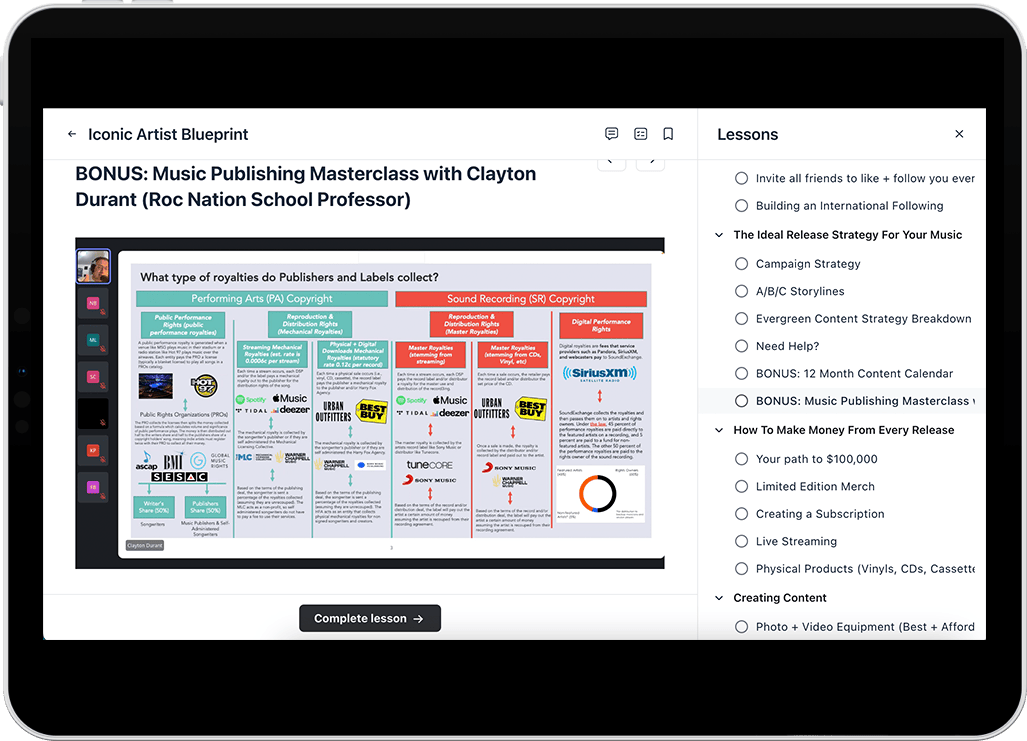Mark the Need Help? lesson circle
The image size is (1027, 741).
(x=741, y=346)
